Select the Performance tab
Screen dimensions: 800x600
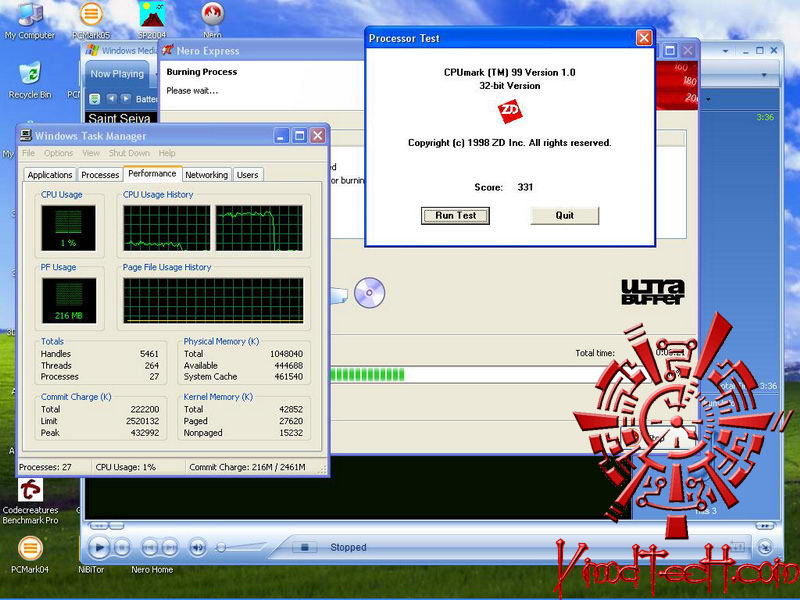tap(152, 173)
